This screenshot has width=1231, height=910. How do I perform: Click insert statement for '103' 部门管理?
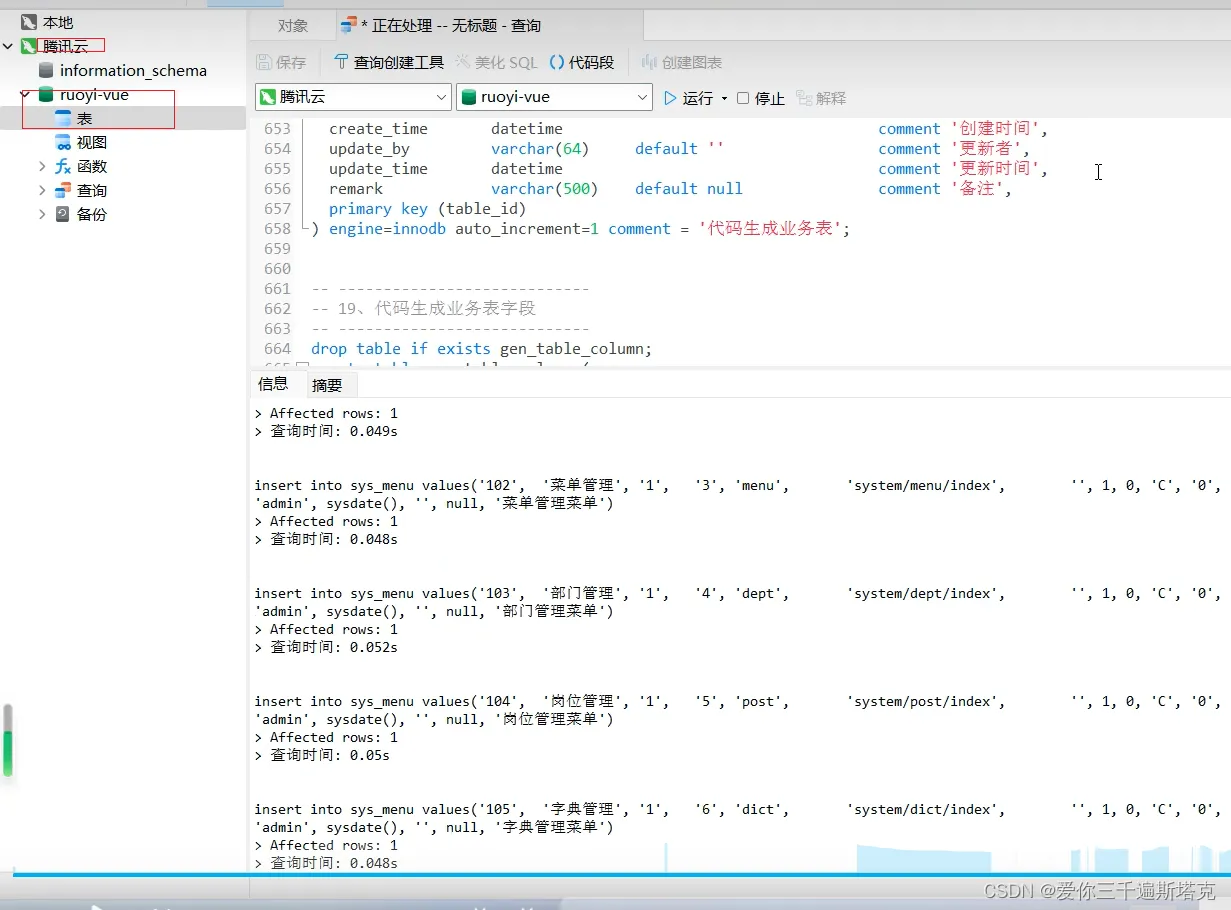pos(738,602)
